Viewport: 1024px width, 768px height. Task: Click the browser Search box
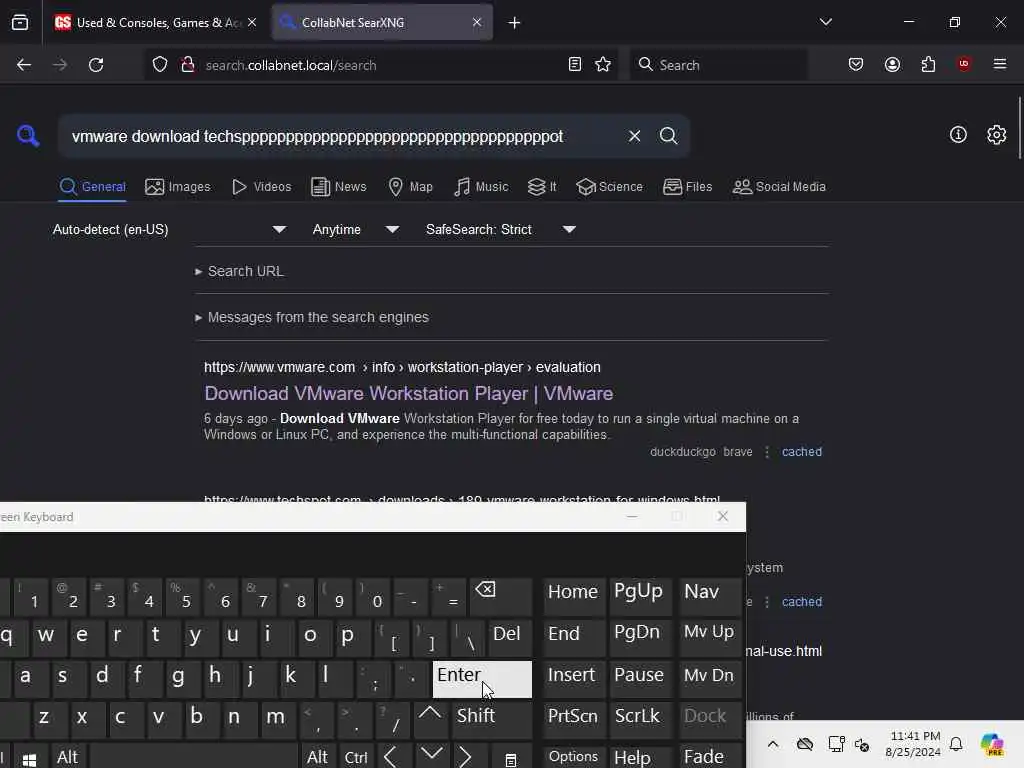pos(718,65)
